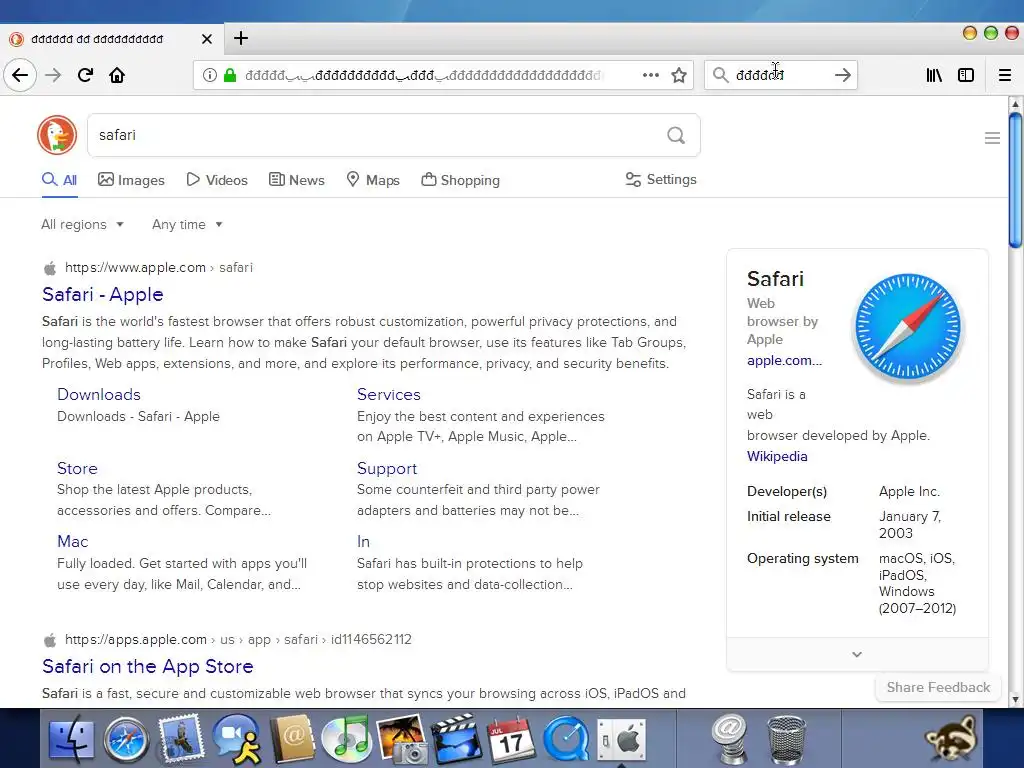Show site information via the info icon
The width and height of the screenshot is (1024, 768).
pos(210,75)
